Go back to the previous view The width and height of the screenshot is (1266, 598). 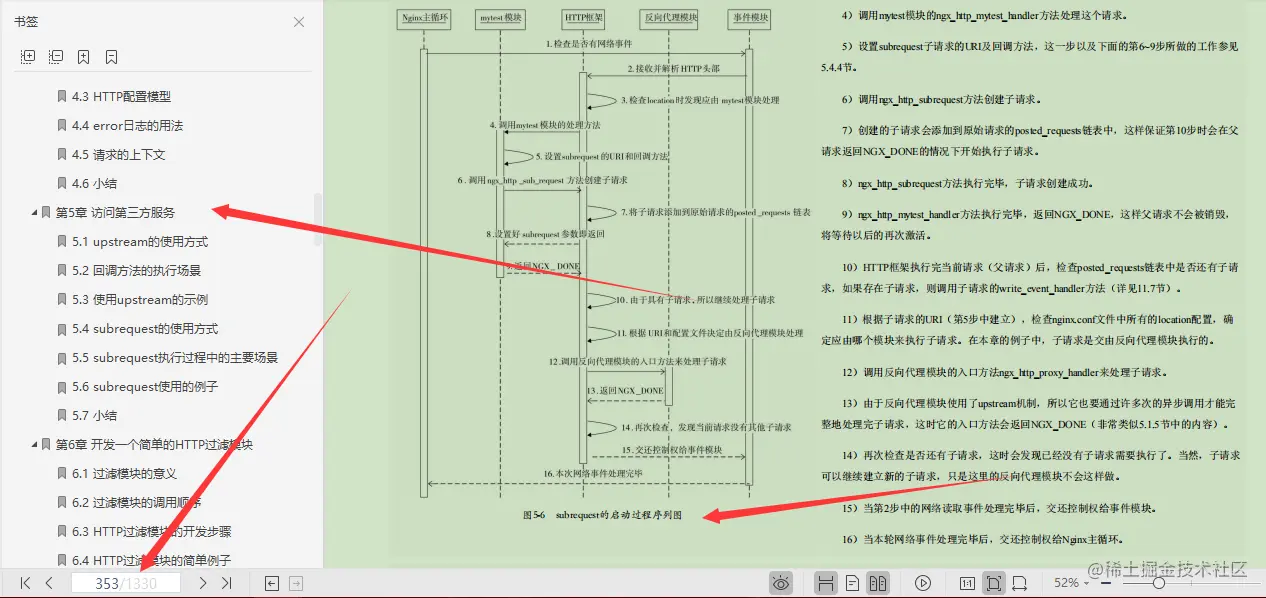point(272,583)
